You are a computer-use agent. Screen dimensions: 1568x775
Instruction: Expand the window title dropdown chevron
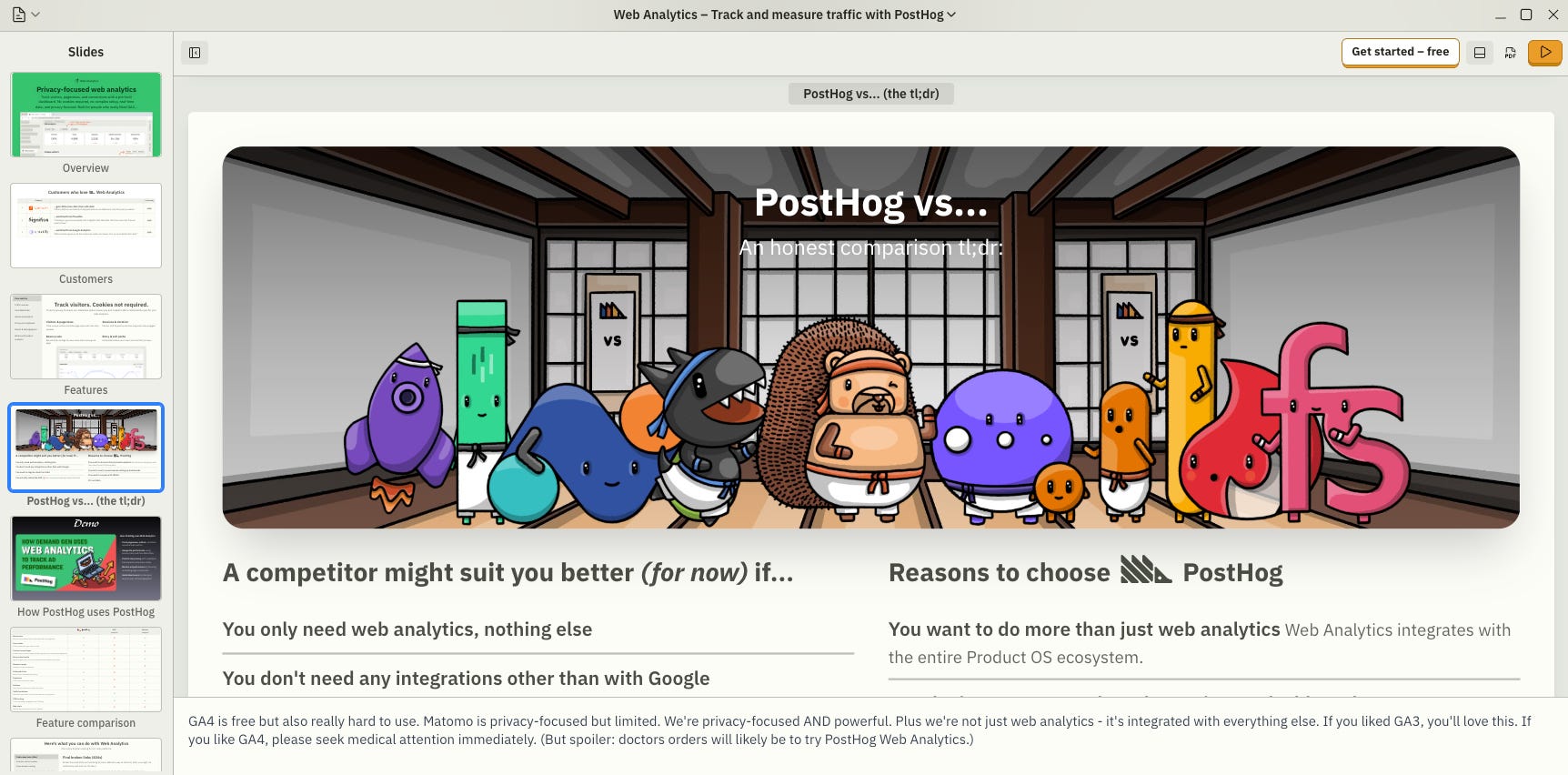tap(951, 15)
